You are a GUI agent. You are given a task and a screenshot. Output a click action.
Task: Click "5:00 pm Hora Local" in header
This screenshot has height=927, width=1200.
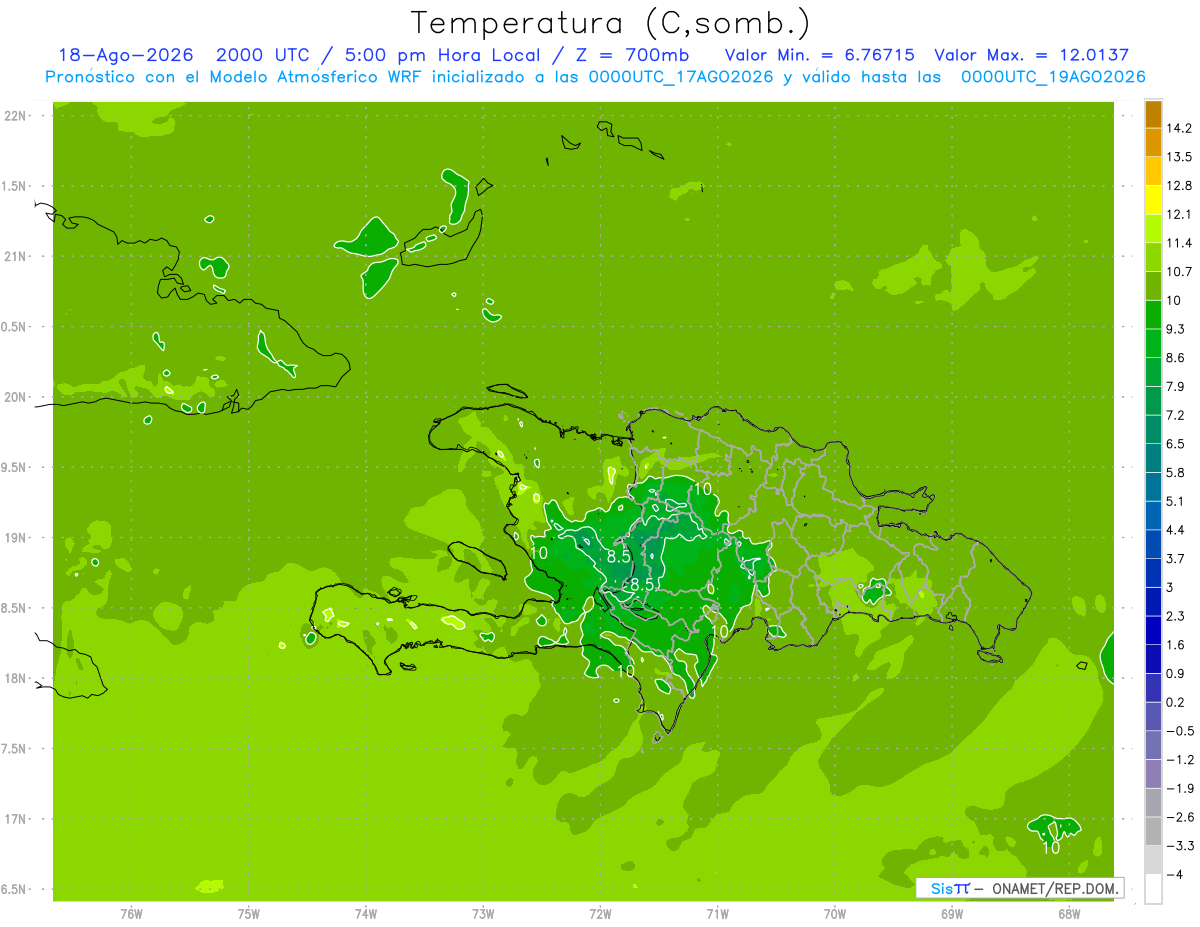(444, 55)
